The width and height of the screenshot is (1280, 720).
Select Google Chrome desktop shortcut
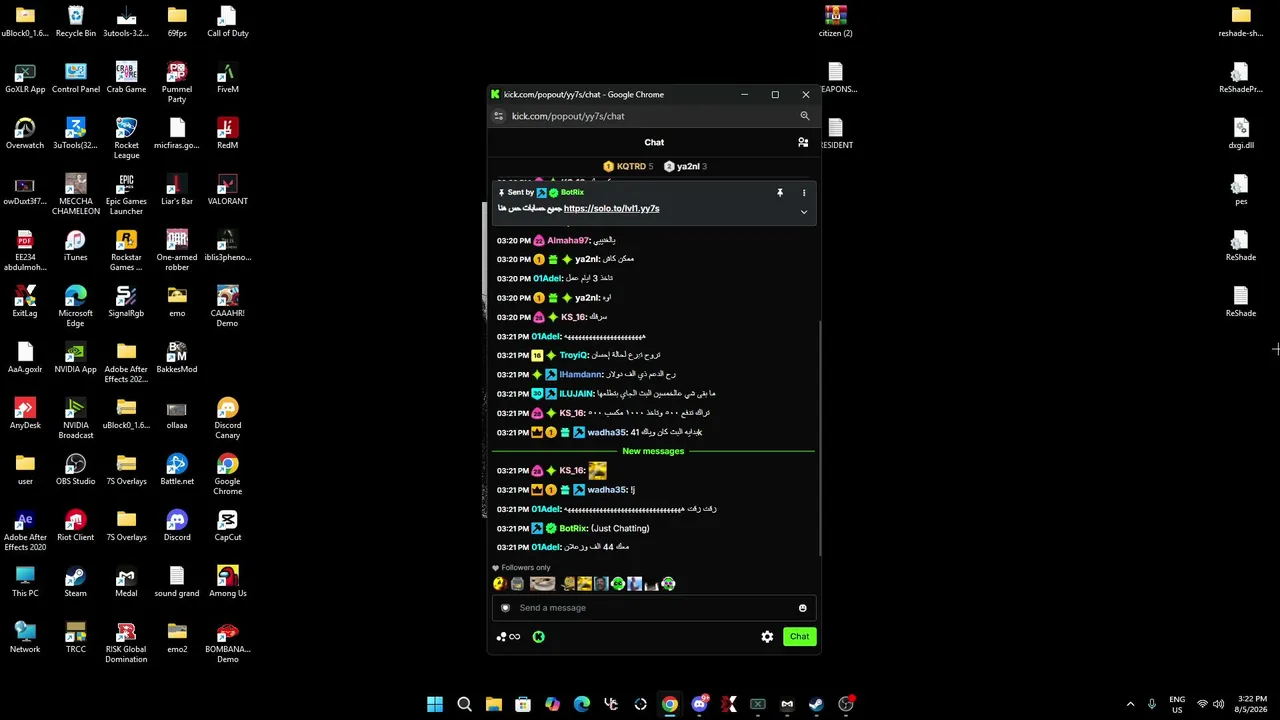(228, 474)
